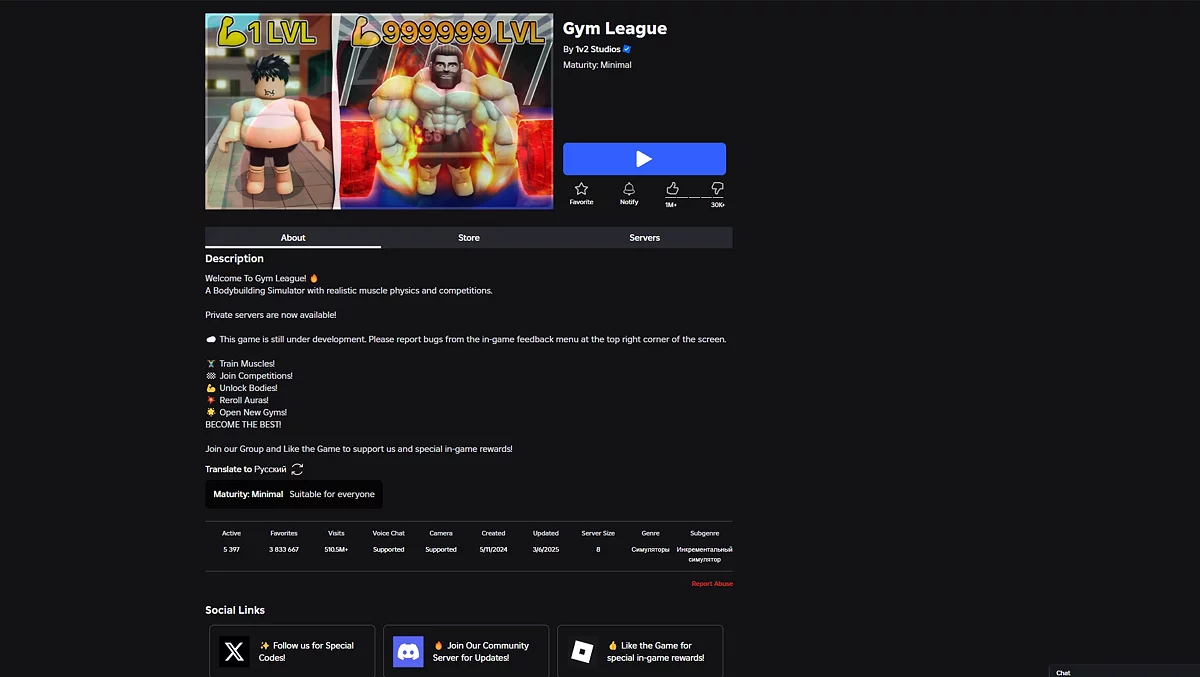Open the Servers tab
The image size is (1200, 677).
[644, 238]
